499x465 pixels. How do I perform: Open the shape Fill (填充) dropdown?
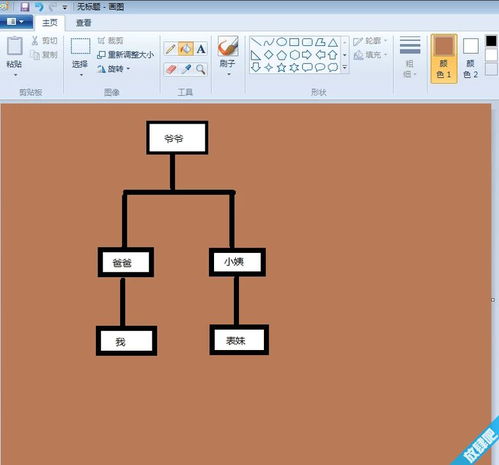370,54
